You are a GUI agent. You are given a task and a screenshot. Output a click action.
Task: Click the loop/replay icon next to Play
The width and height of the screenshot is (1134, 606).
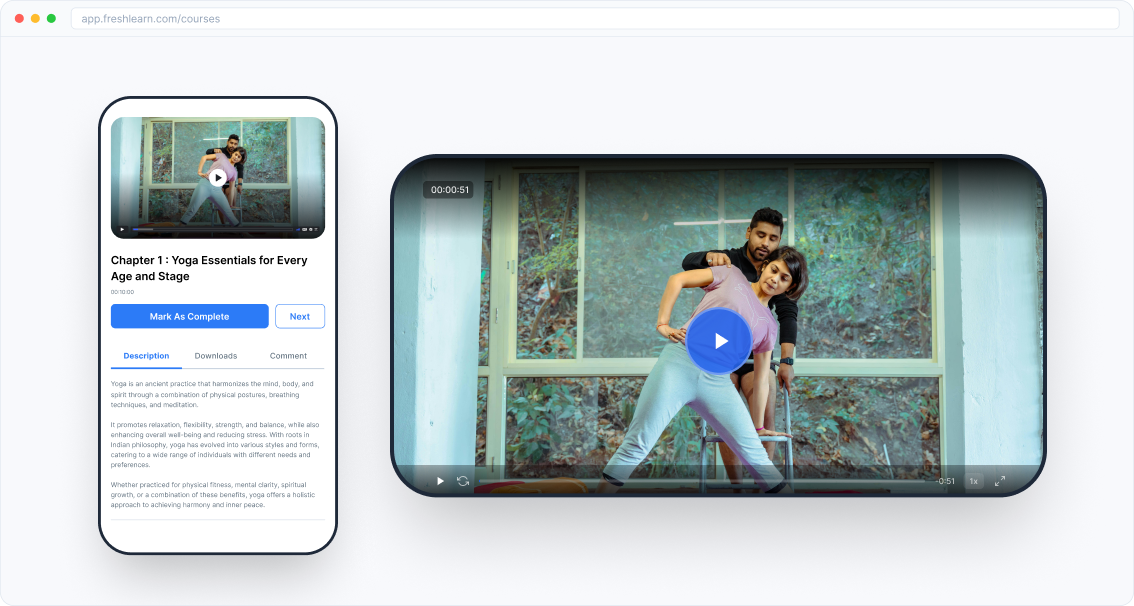click(462, 481)
